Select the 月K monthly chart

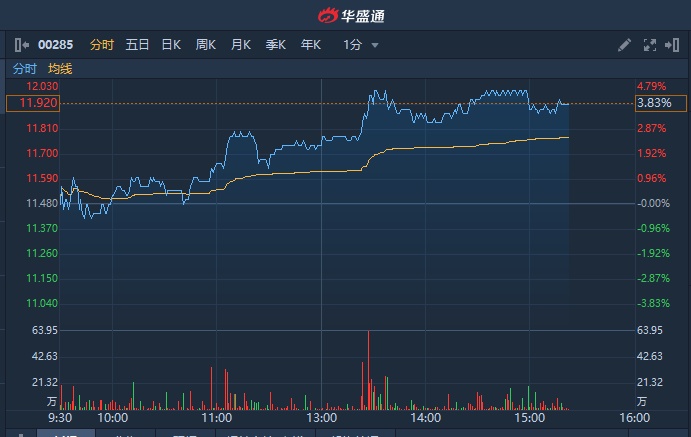[241, 45]
